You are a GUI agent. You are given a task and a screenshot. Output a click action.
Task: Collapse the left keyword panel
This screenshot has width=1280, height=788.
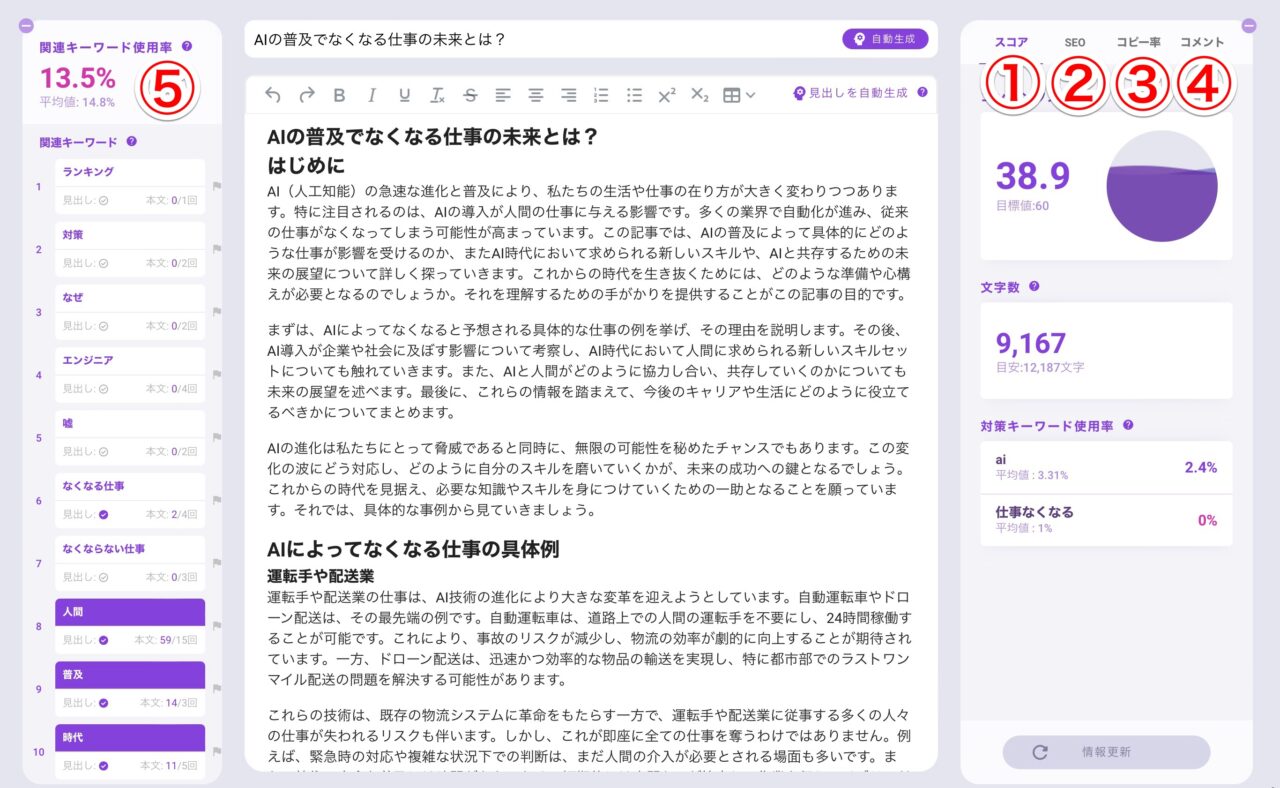coord(27,25)
